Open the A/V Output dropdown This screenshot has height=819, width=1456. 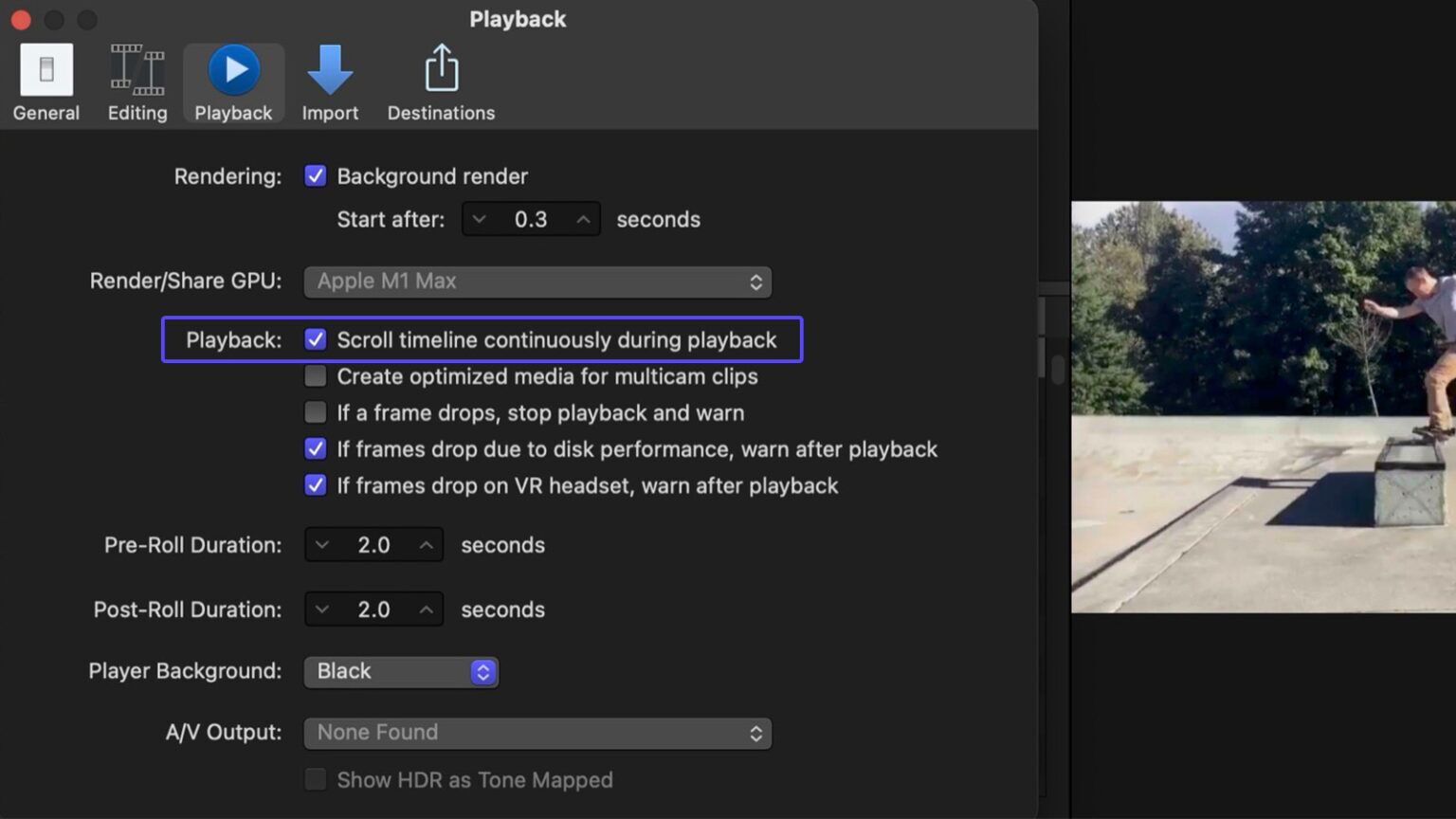pyautogui.click(x=537, y=732)
